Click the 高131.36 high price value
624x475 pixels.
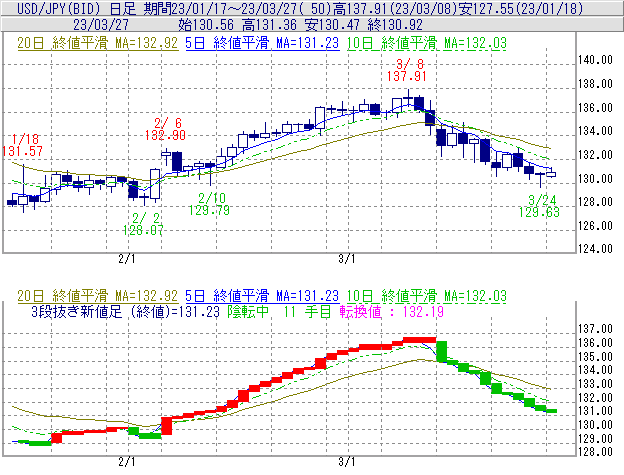coord(269,25)
